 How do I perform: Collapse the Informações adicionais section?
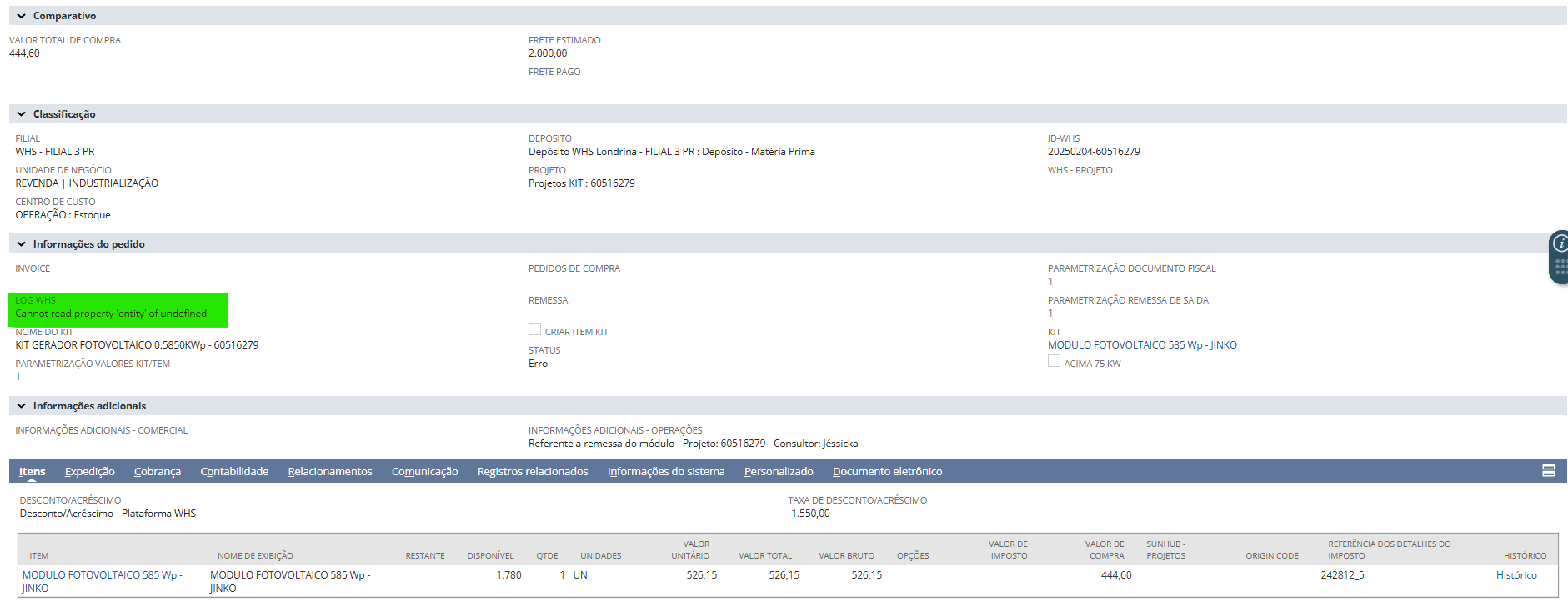pos(22,406)
